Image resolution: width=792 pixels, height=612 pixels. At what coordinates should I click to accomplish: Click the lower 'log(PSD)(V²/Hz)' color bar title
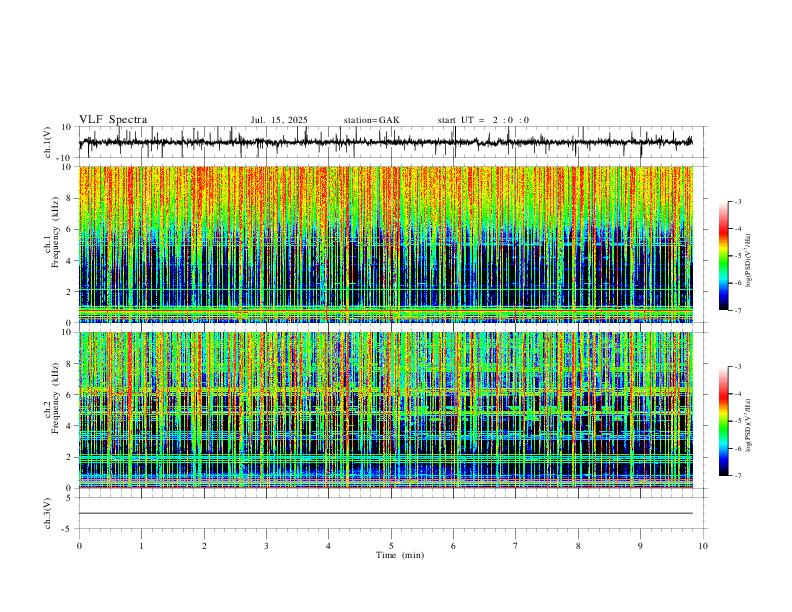point(749,426)
